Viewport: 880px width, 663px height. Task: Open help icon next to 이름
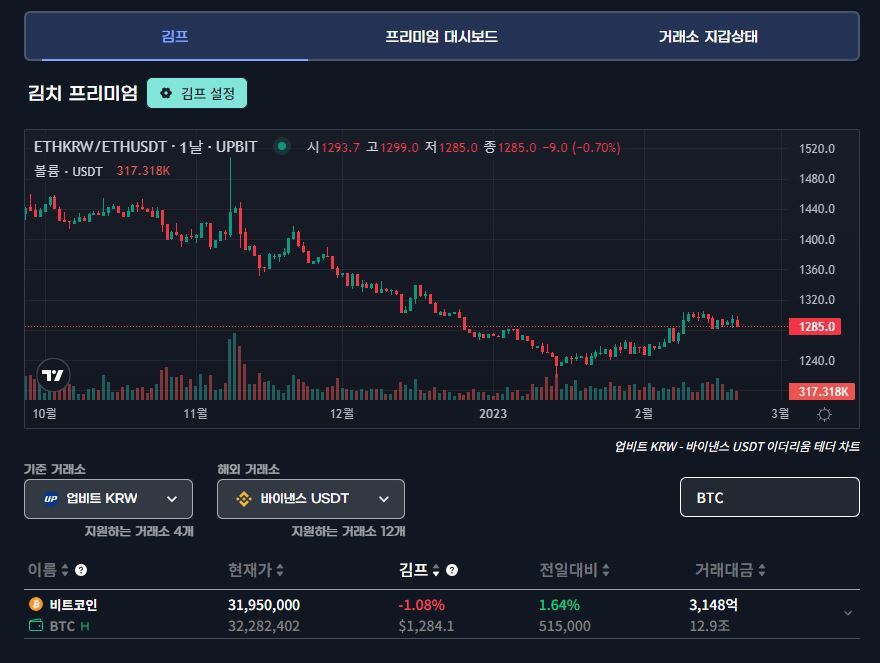pos(81,570)
